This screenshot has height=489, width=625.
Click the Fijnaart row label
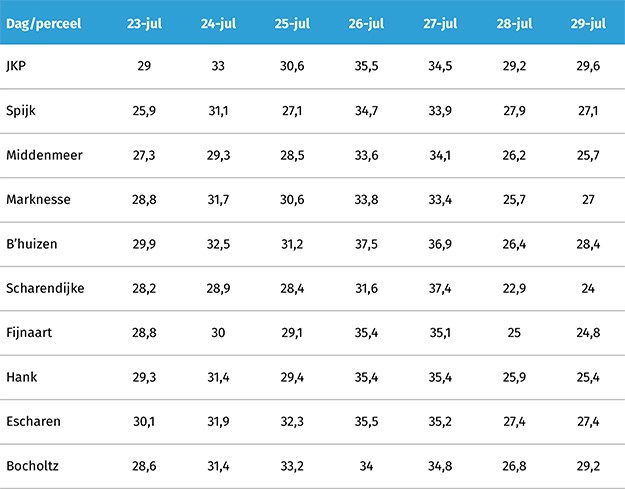click(x=28, y=332)
